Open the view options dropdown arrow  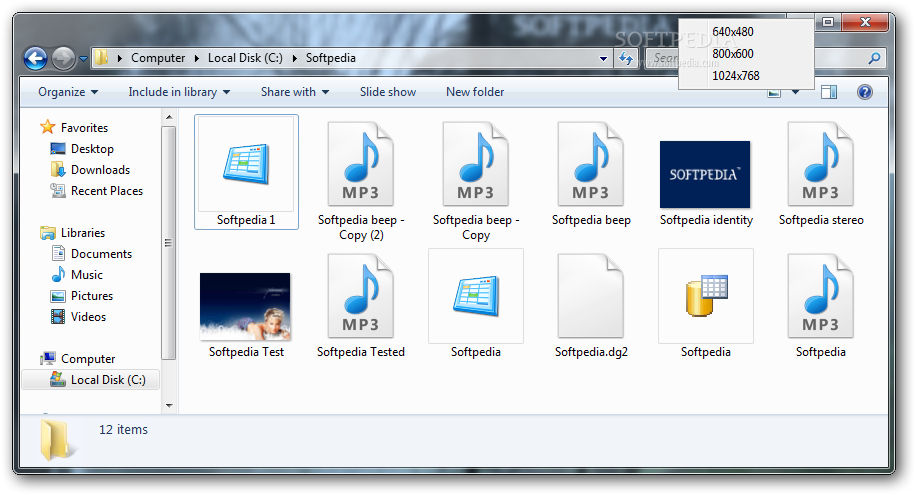[x=795, y=92]
